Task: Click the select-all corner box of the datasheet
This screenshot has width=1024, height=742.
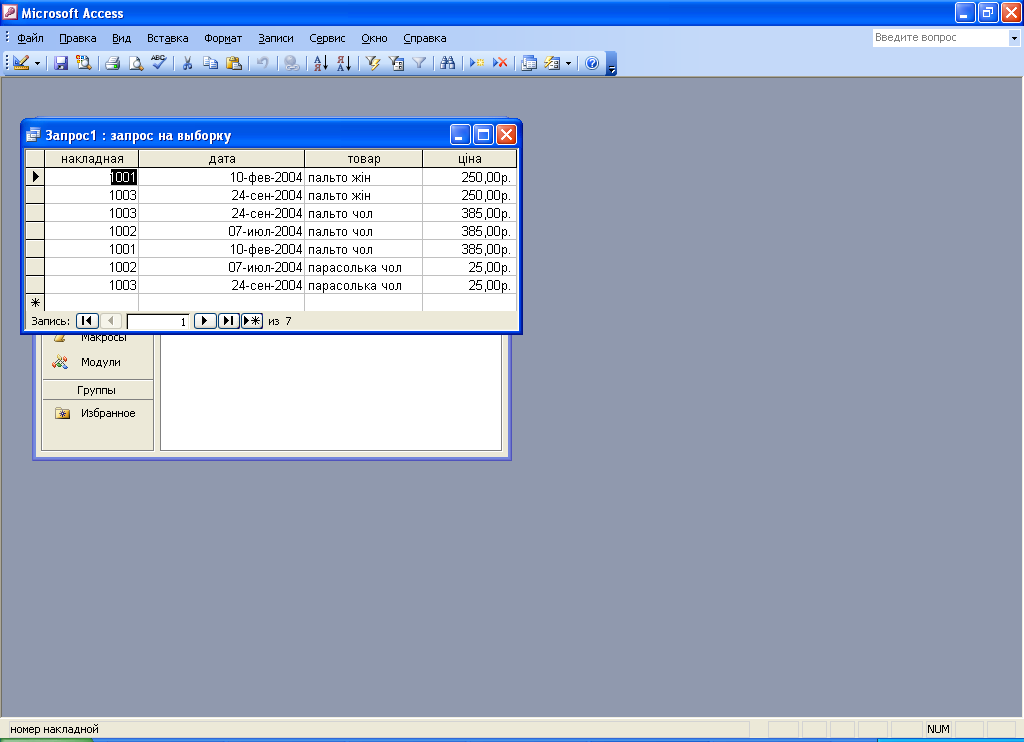Action: tap(35, 159)
